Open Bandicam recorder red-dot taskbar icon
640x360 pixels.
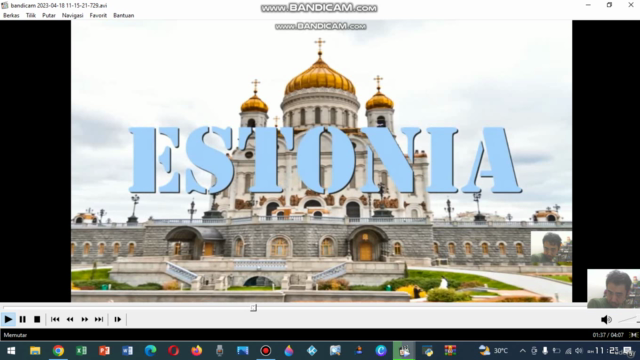pos(266,351)
